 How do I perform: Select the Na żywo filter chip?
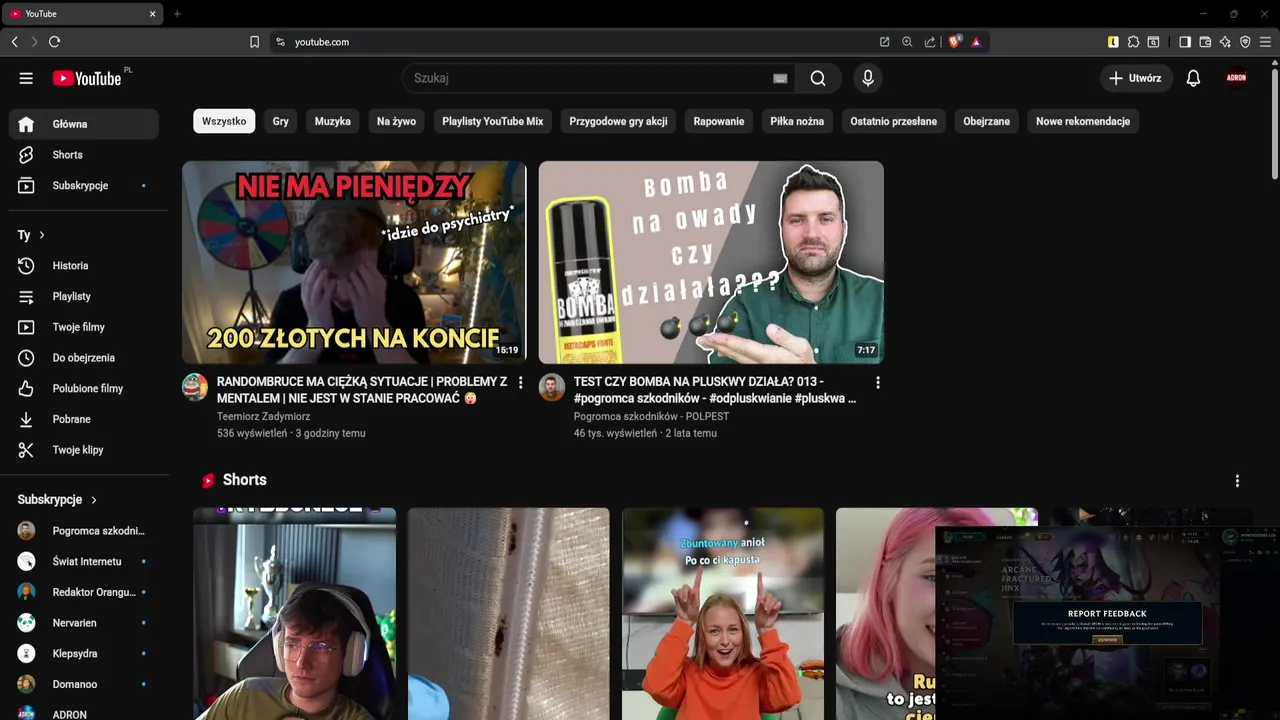[x=396, y=121]
